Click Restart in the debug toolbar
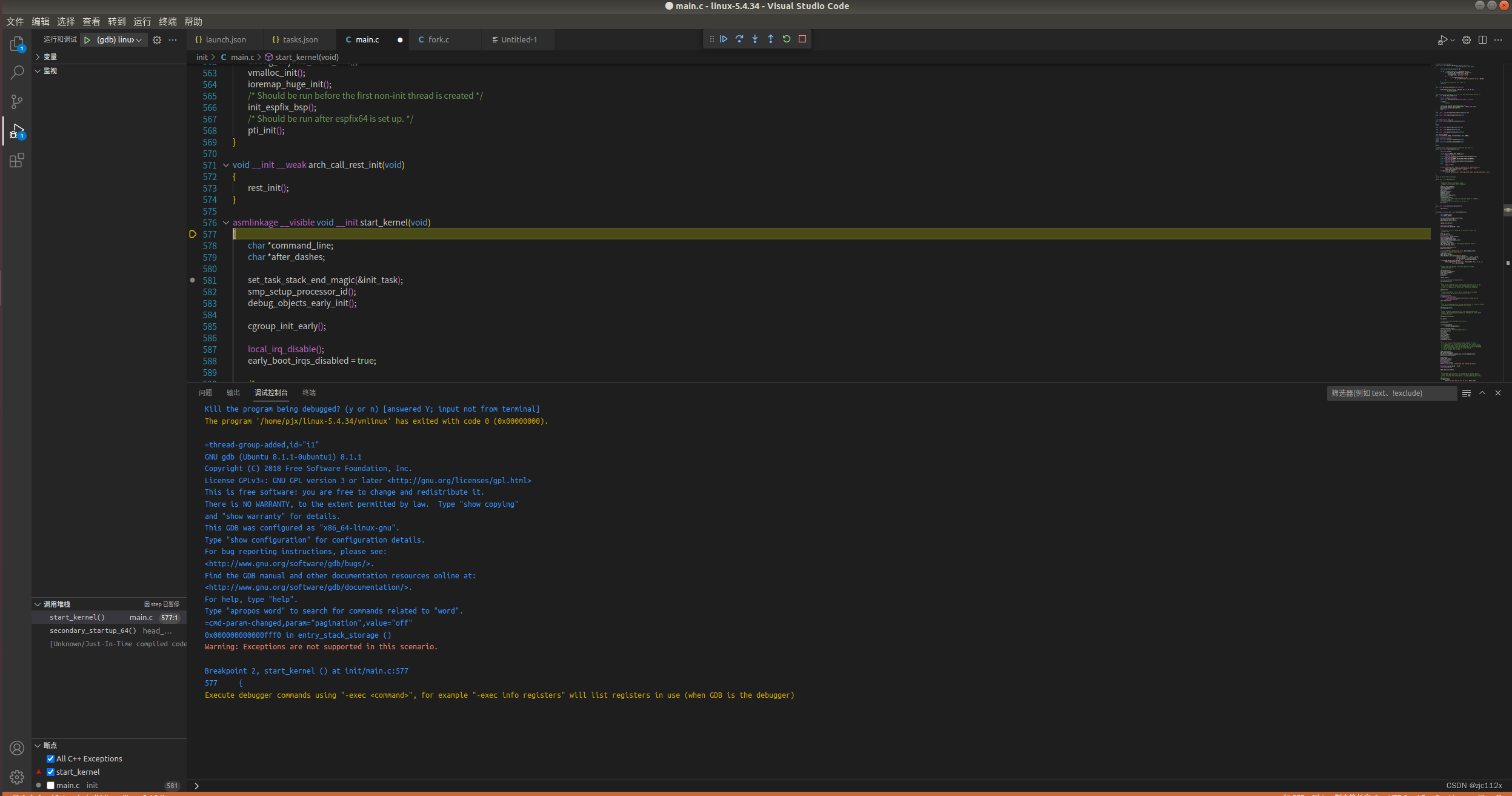The height and width of the screenshot is (796, 1512). (x=787, y=39)
